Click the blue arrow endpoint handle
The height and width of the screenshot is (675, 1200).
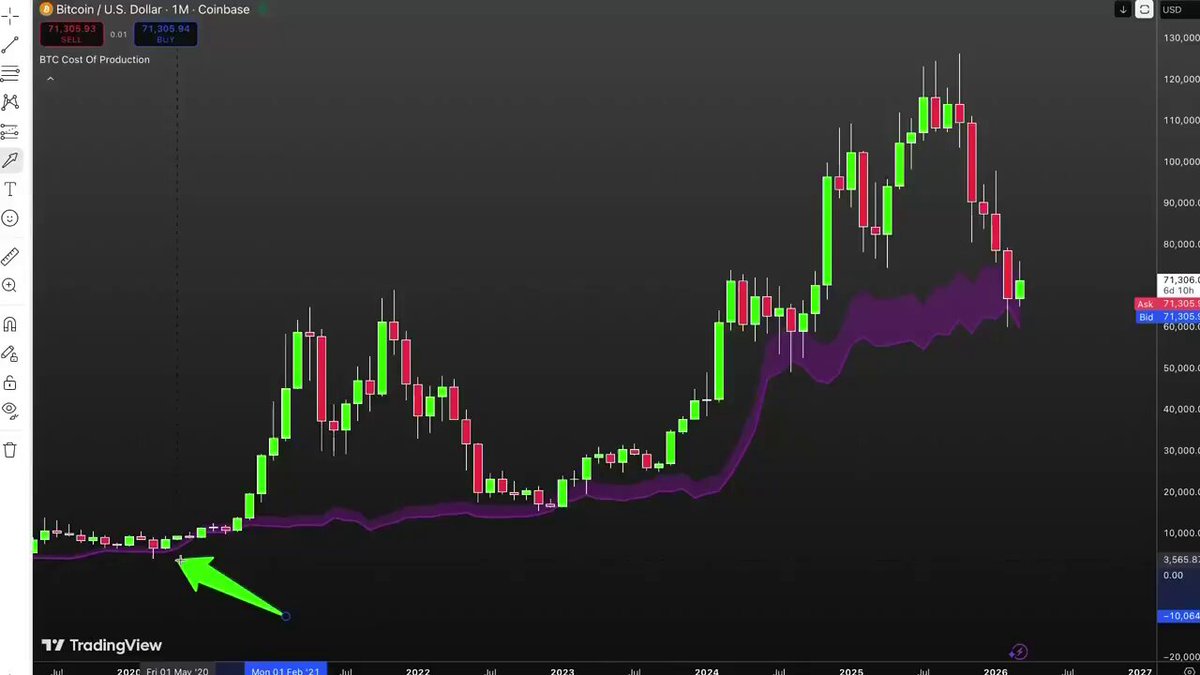coord(286,616)
